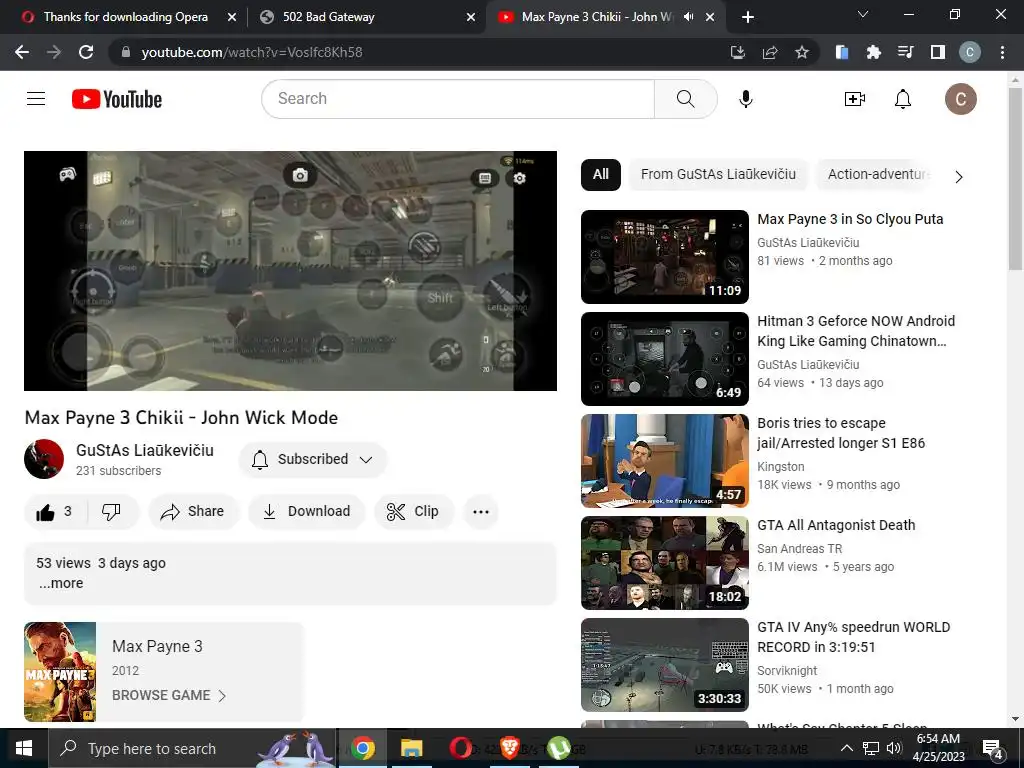The width and height of the screenshot is (1024, 768).
Task: Open Max Payne 3 game cover image
Action: [60, 671]
